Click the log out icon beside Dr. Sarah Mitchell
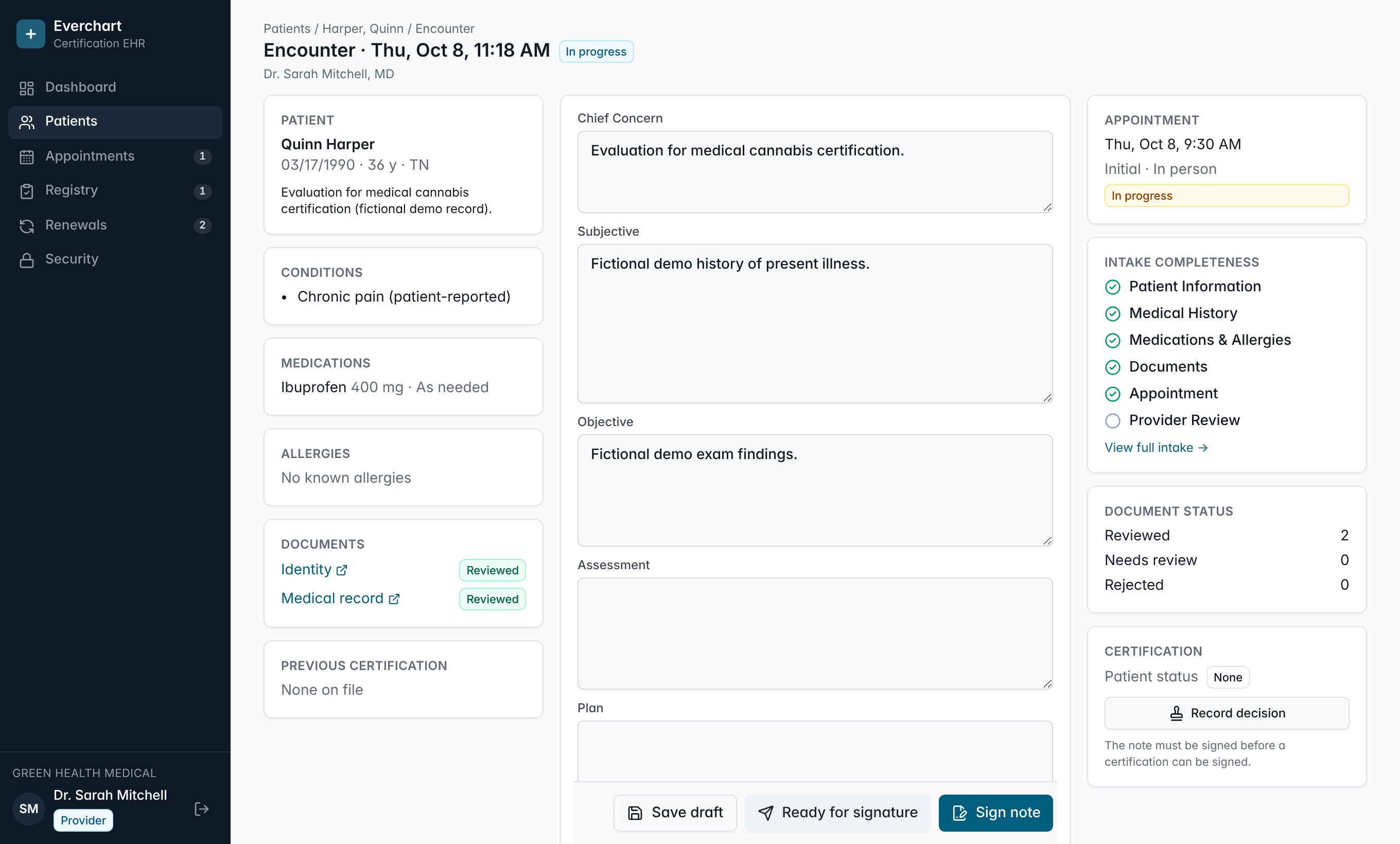 tap(201, 808)
